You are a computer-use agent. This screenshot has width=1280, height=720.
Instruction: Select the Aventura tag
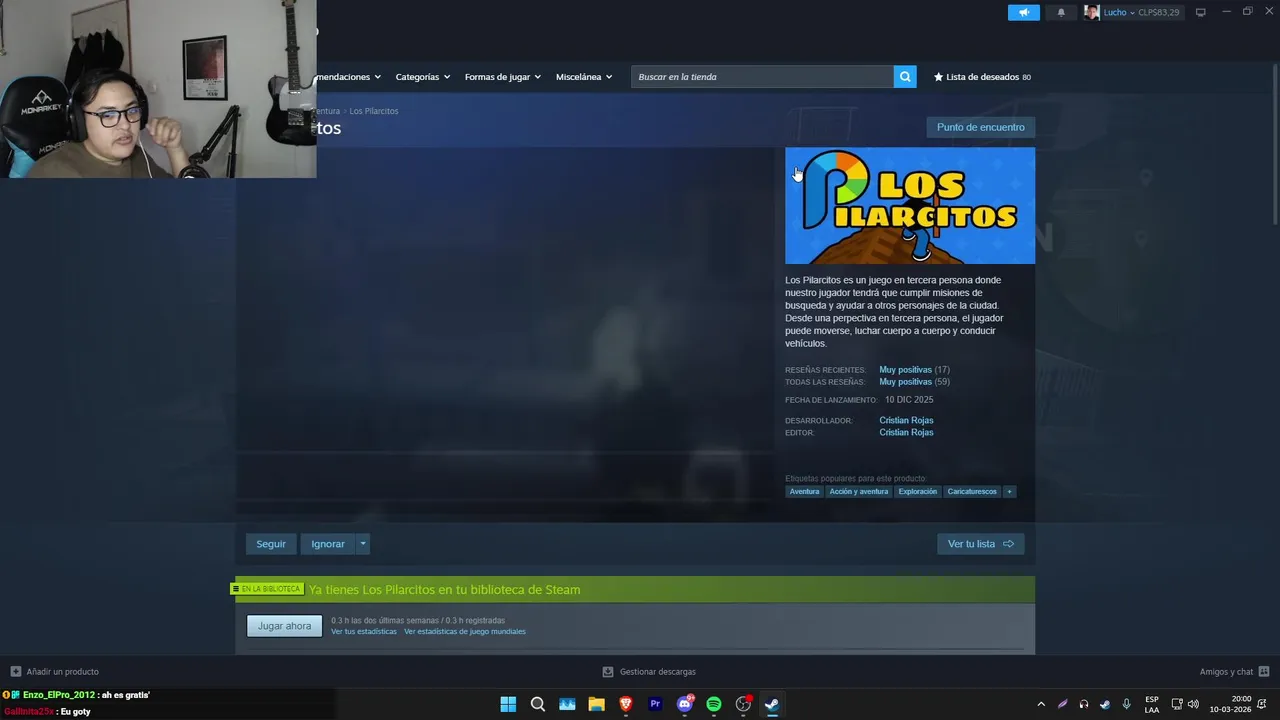point(804,492)
